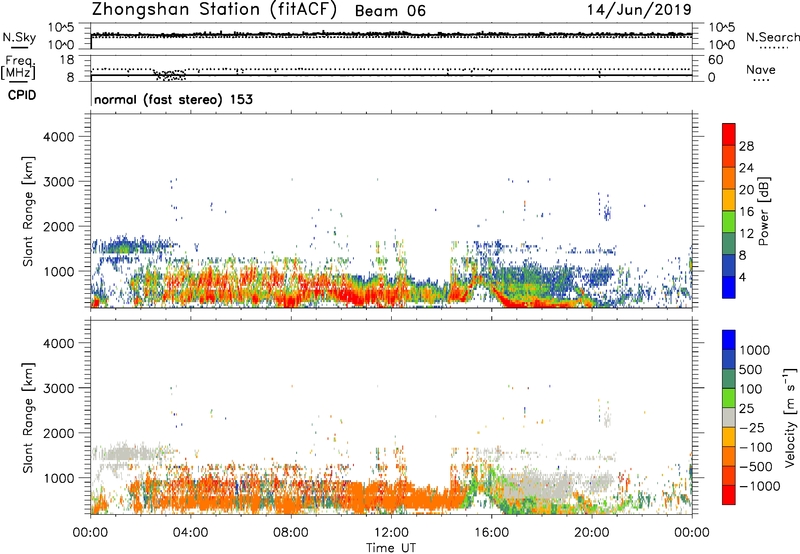
Task: Click the '12' label on power colorbar
Action: coord(746,234)
